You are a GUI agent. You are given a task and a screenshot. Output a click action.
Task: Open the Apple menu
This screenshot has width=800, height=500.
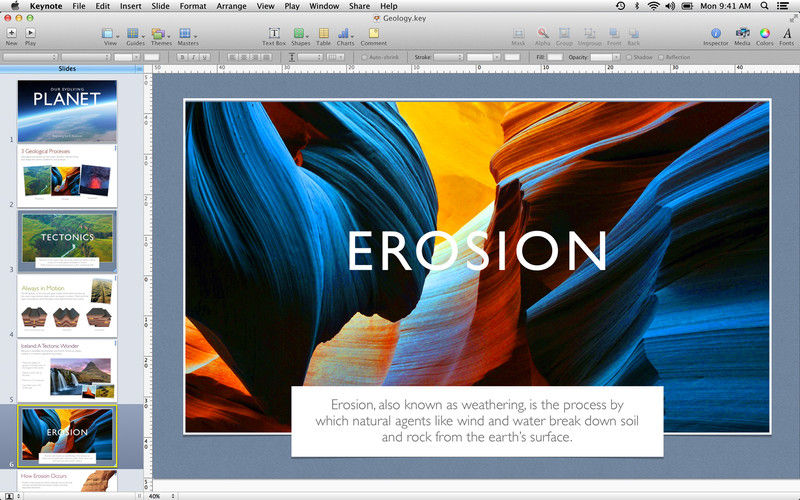pos(14,6)
